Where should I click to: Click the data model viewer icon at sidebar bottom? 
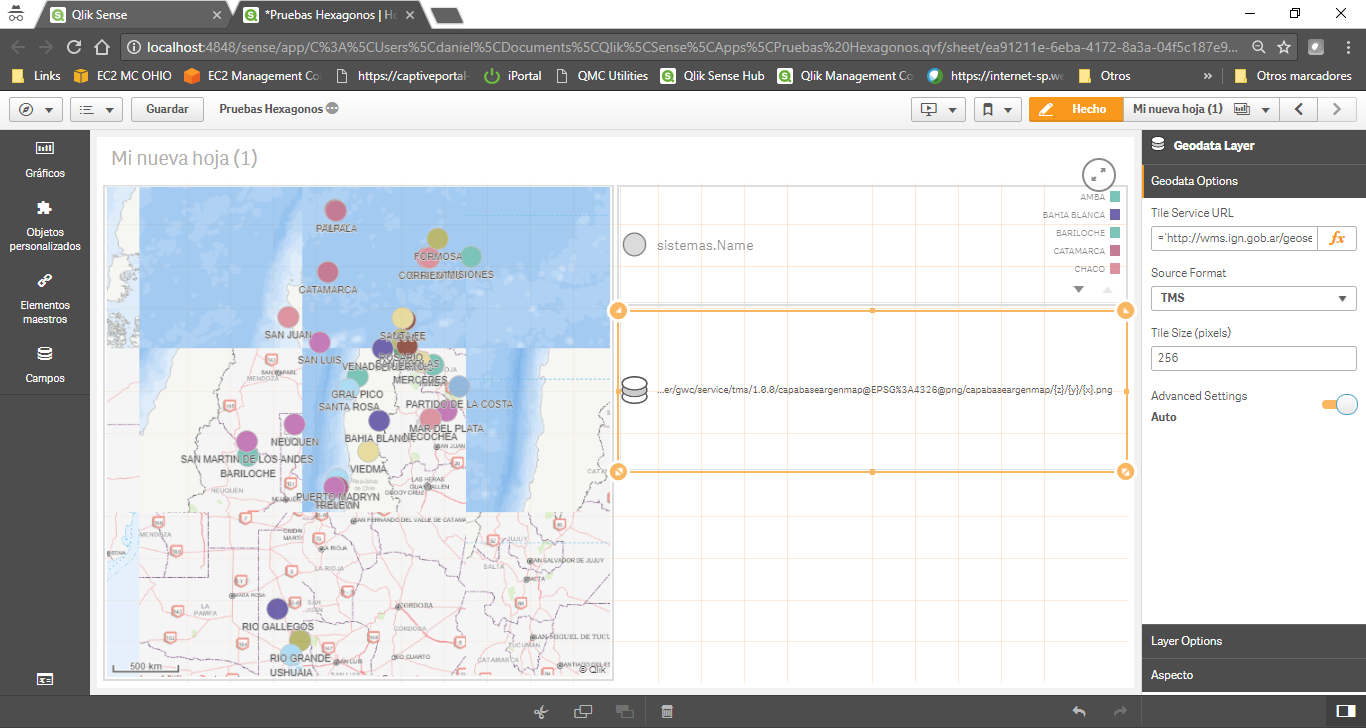(x=45, y=679)
